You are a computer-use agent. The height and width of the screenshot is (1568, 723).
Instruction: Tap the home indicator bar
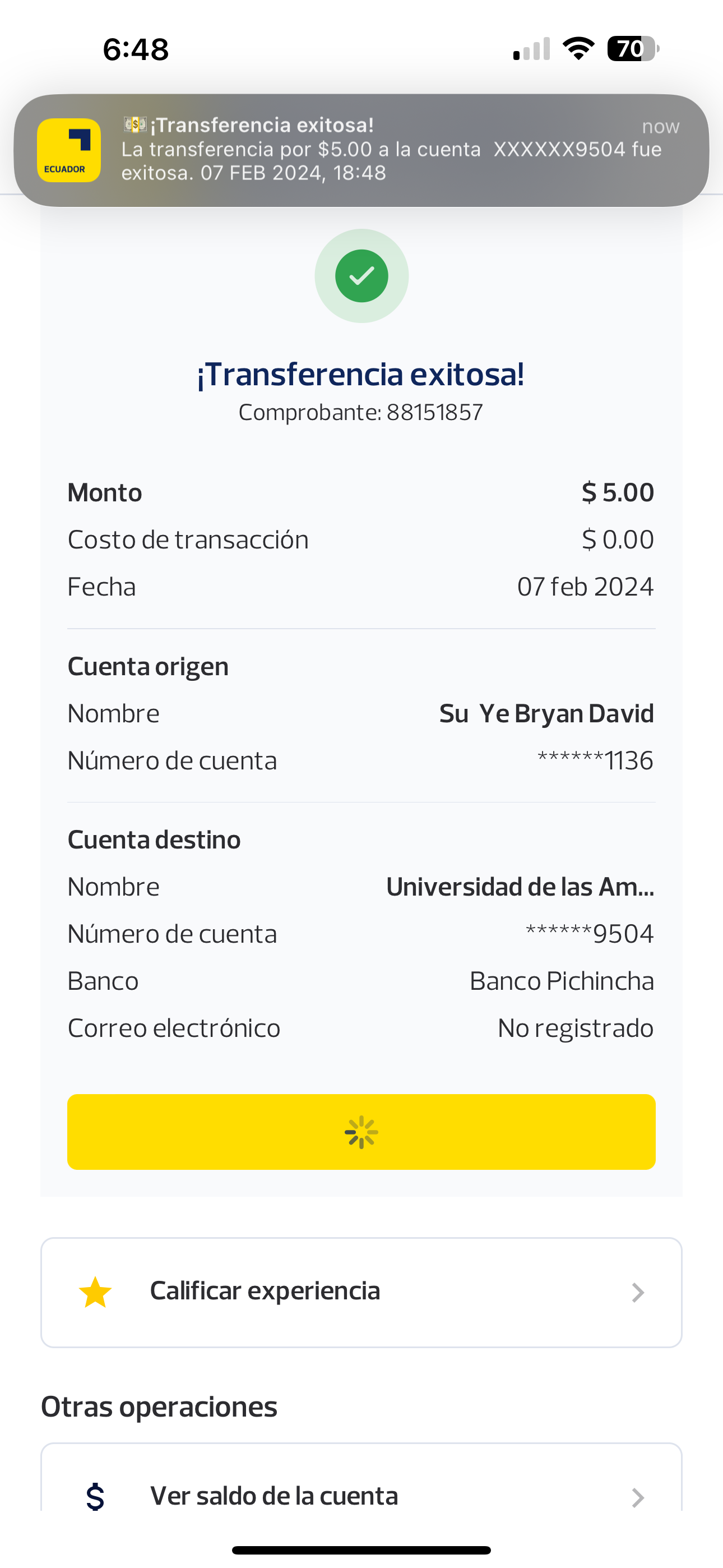tap(361, 1549)
